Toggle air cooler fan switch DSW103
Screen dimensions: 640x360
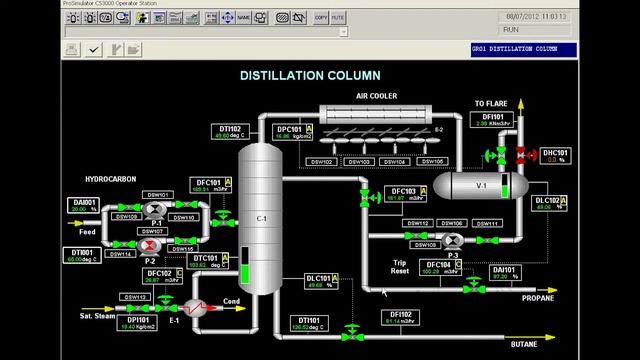pyautogui.click(x=359, y=162)
